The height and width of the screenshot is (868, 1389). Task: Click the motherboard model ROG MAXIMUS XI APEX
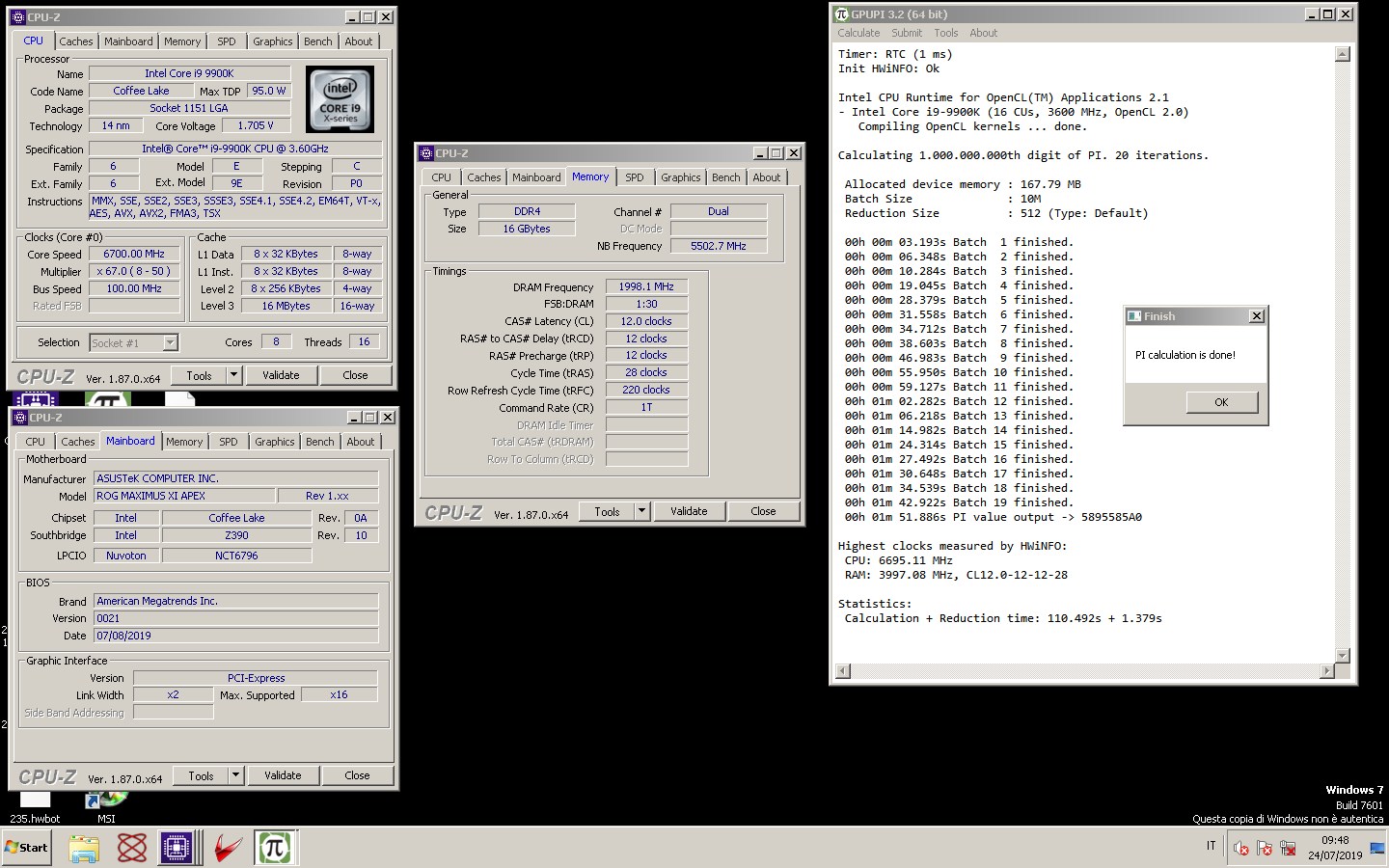point(183,496)
